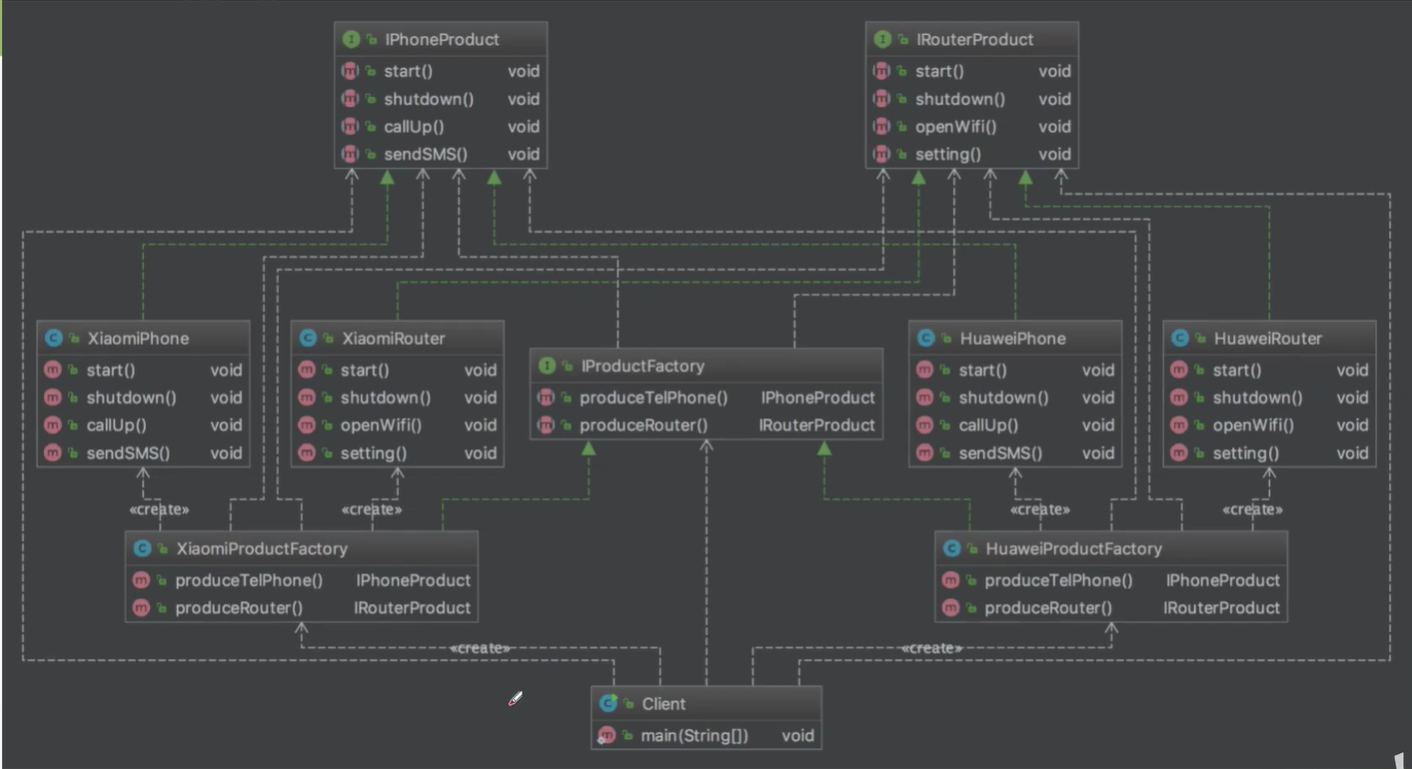
Task: Click IRouterProduct return type in XiaomiProductFactory
Action: pyautogui.click(x=412, y=608)
